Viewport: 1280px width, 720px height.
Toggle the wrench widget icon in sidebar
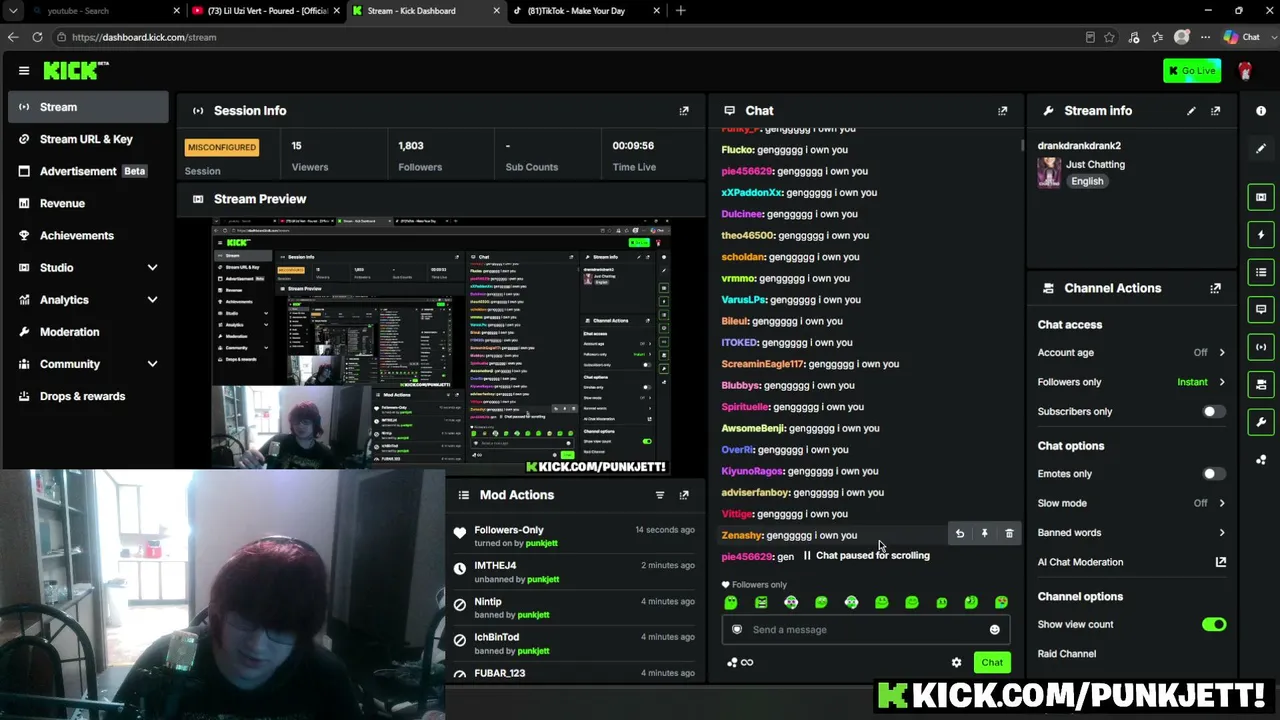click(x=1261, y=422)
